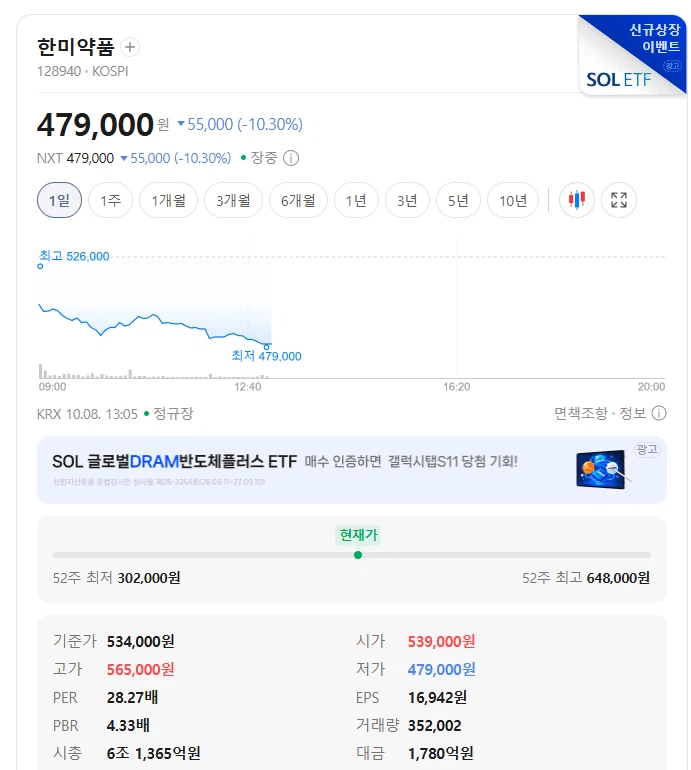Click the 기준가 534,000원 value
Image resolution: width=691 pixels, height=770 pixels.
click(x=140, y=641)
